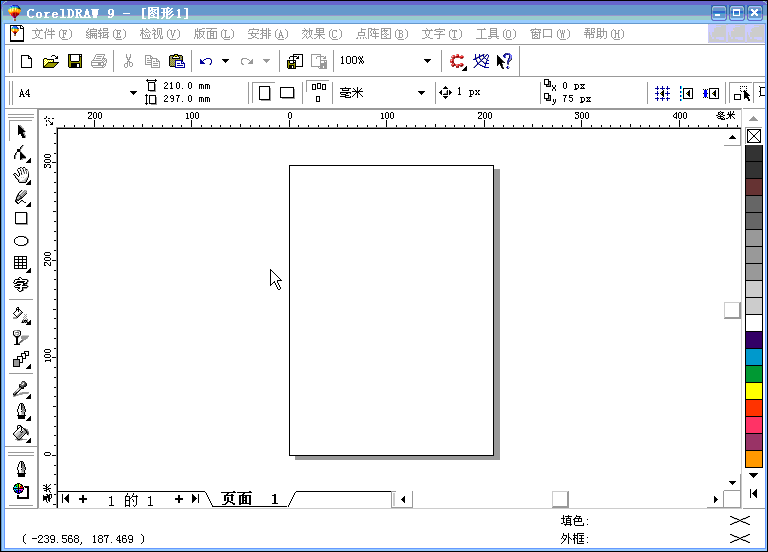Toggle Snap to Guidelines
The height and width of the screenshot is (552, 768).
686,93
